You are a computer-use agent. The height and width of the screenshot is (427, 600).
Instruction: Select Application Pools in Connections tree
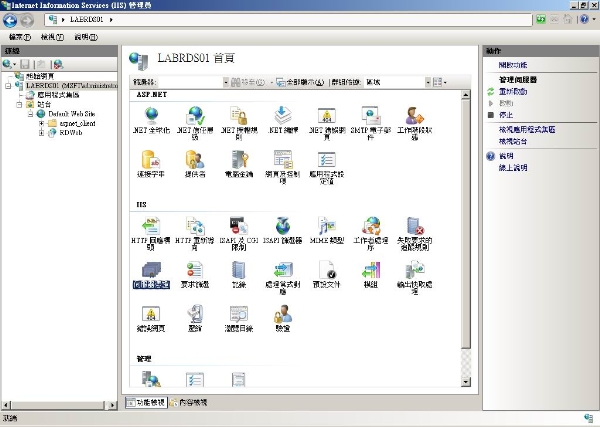point(58,95)
